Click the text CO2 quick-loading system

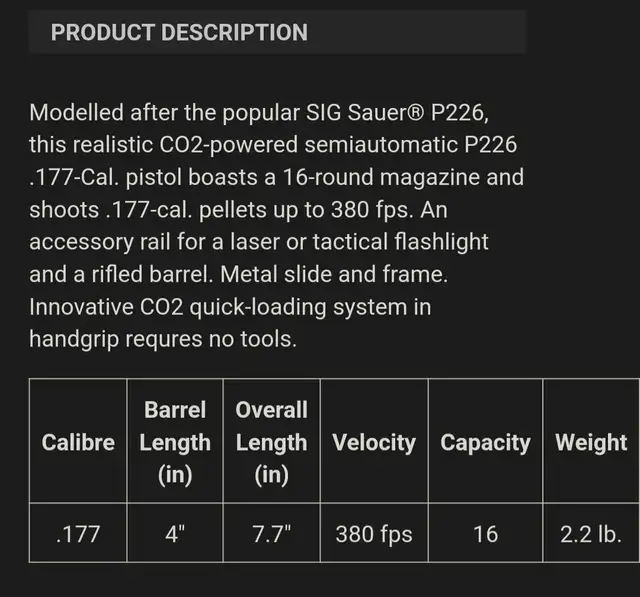(x=273, y=307)
